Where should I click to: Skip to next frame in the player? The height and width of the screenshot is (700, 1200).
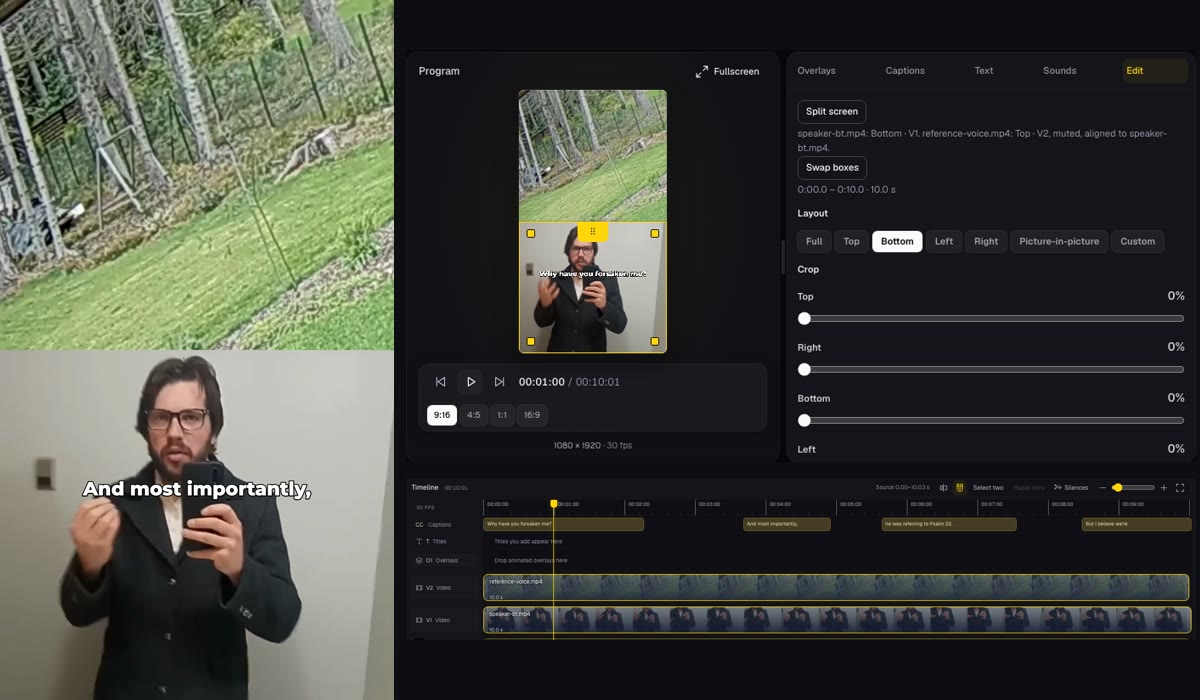(499, 382)
